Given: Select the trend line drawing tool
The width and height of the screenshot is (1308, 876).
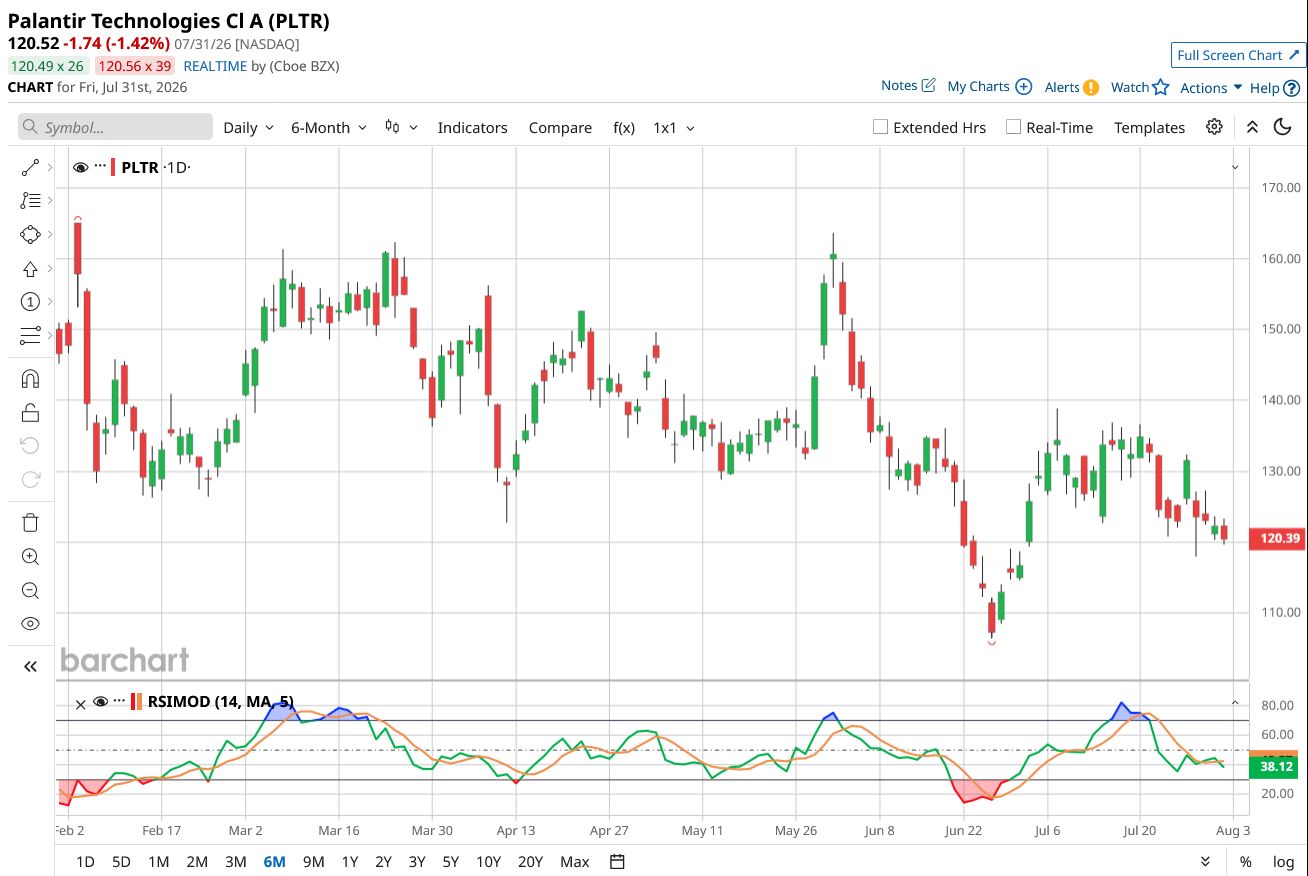Looking at the screenshot, I should click(30, 167).
